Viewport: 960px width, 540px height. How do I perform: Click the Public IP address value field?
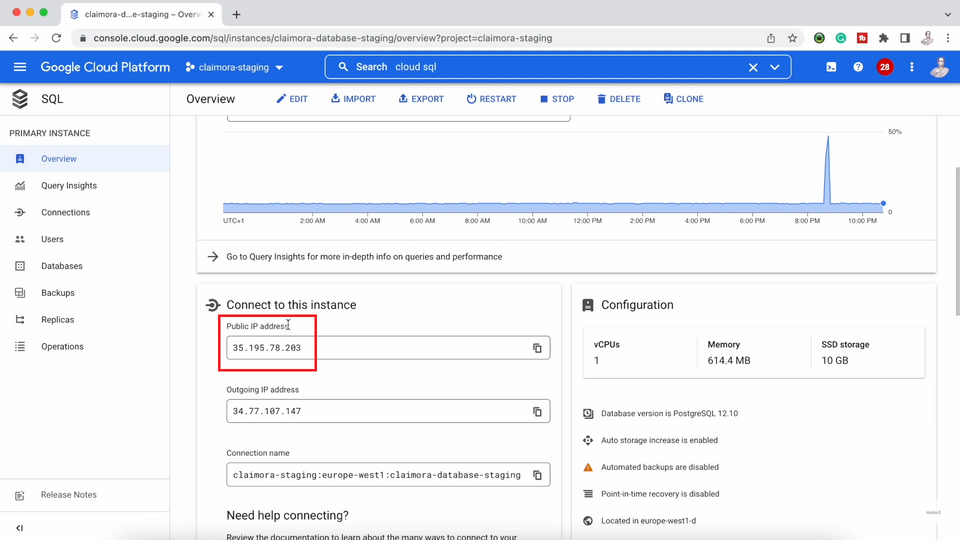[388, 348]
